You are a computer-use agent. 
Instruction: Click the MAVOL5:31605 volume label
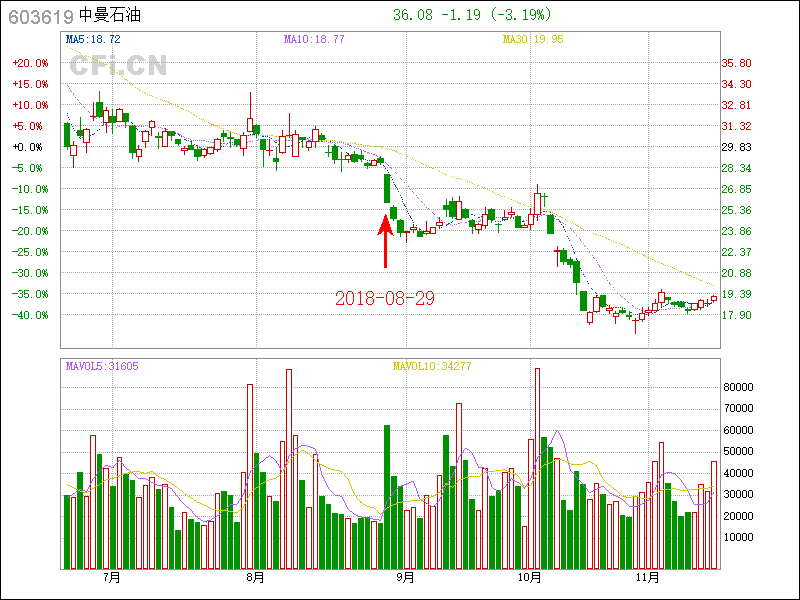102,366
